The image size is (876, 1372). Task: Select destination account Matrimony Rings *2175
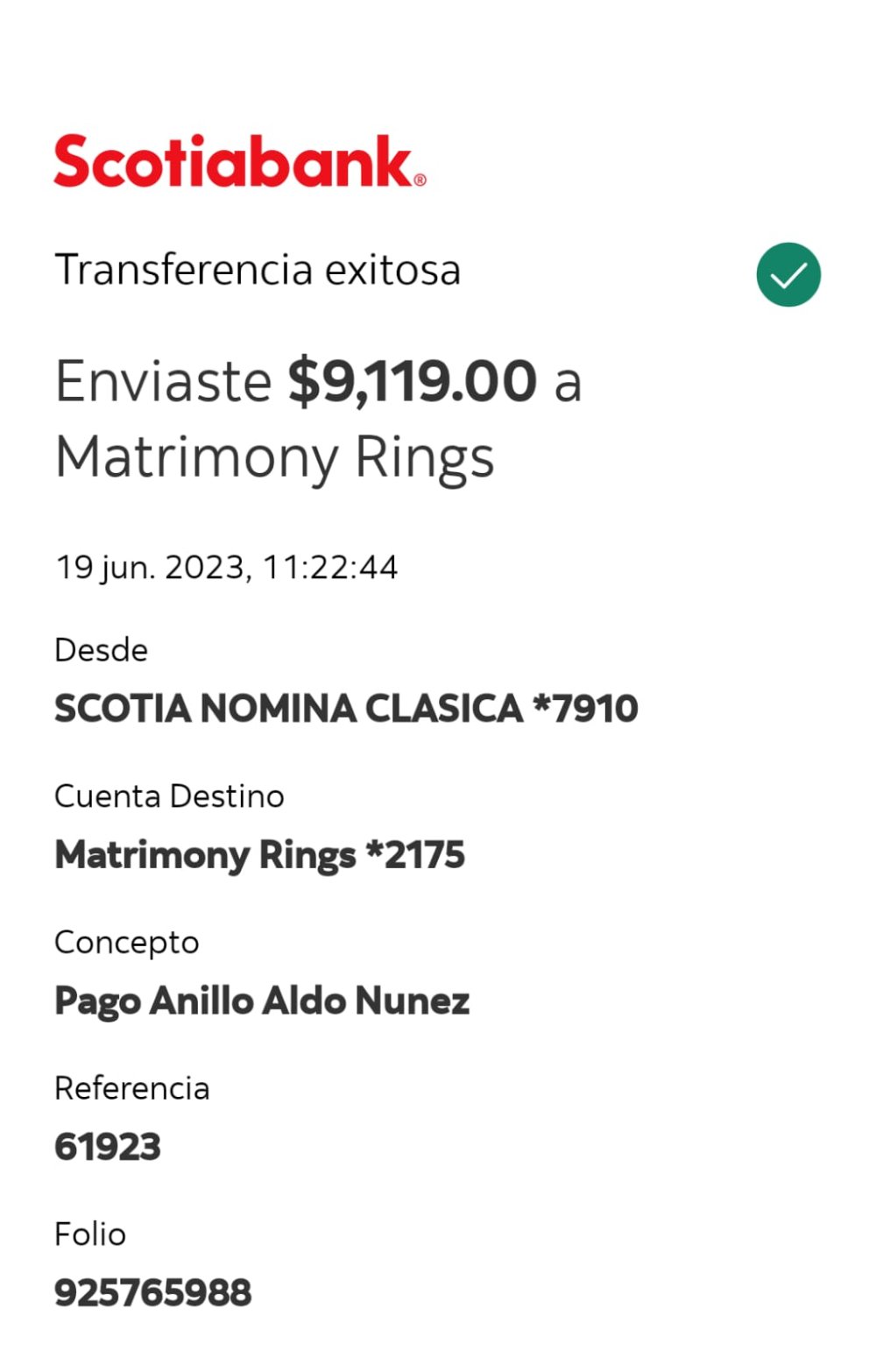(x=259, y=855)
